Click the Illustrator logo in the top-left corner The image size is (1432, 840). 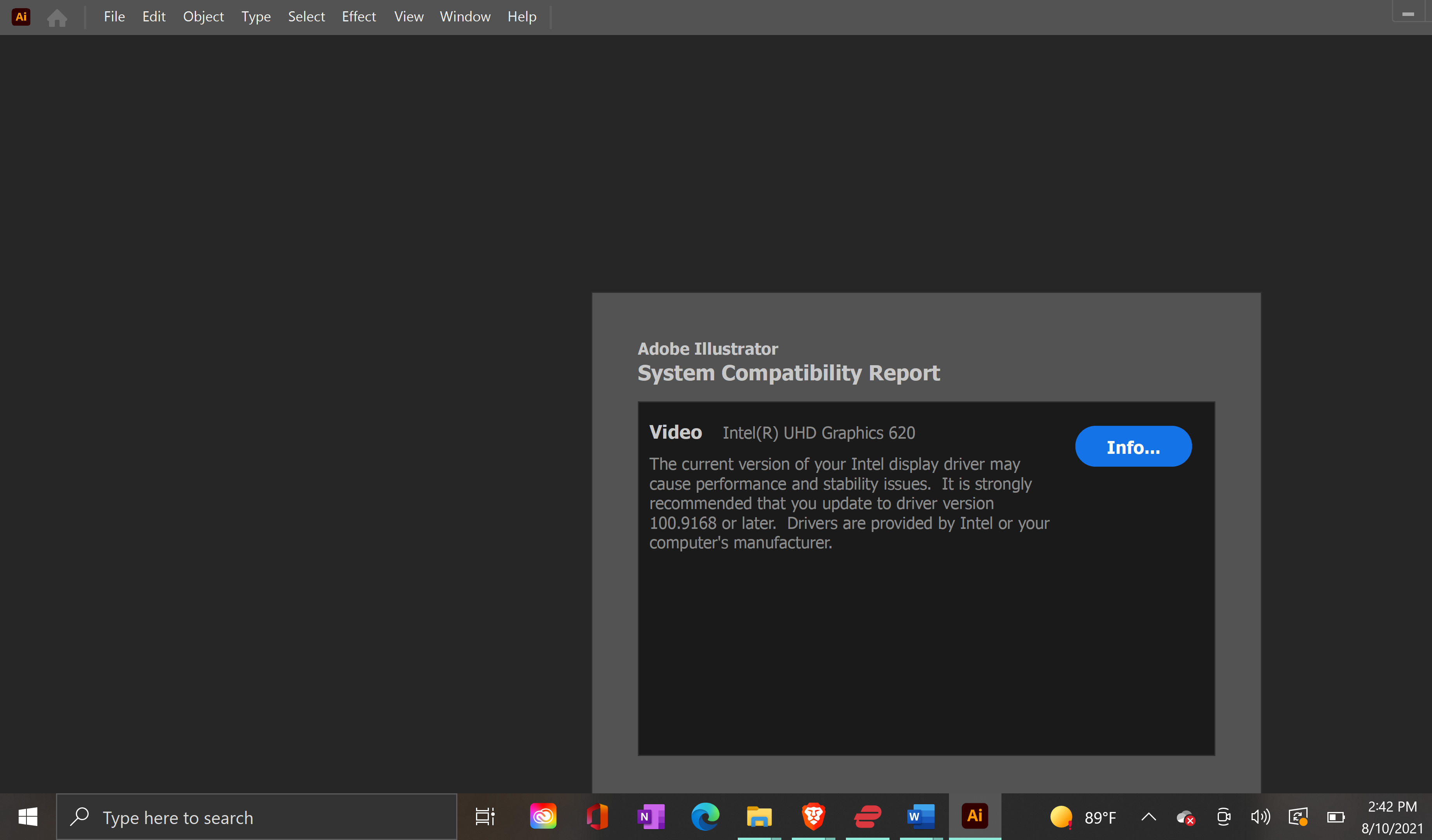[x=21, y=16]
